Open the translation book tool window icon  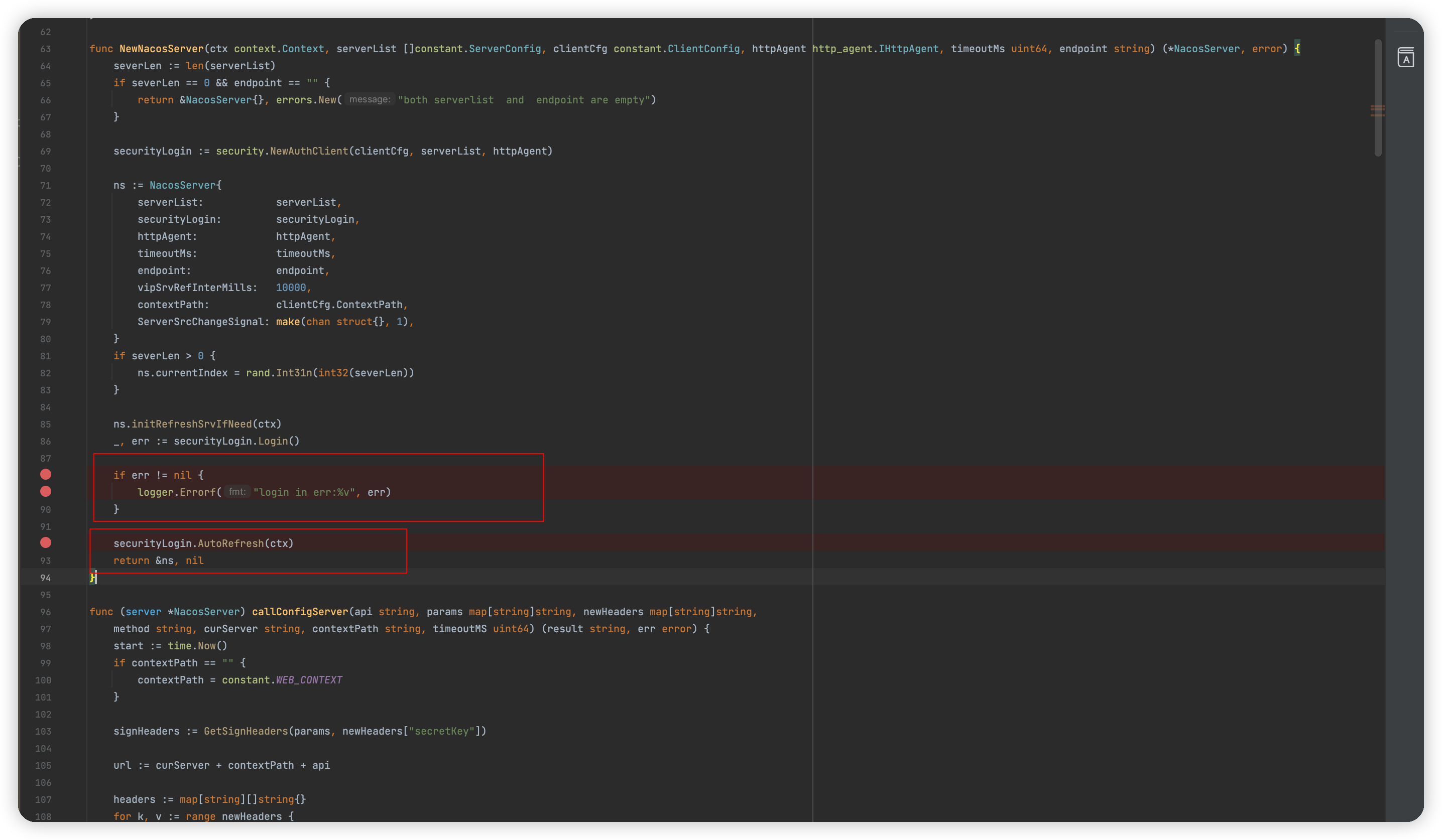click(x=1405, y=57)
